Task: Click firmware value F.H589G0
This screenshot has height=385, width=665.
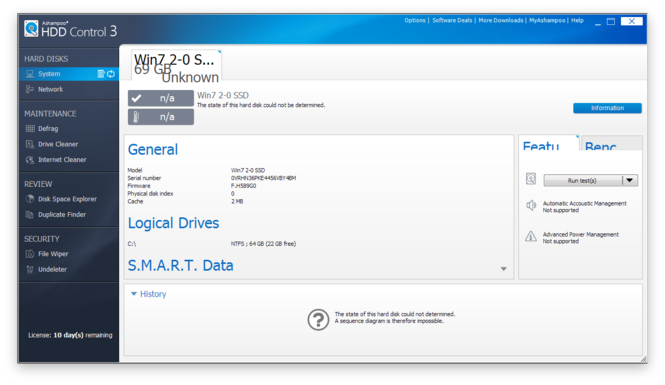Action: (243, 186)
